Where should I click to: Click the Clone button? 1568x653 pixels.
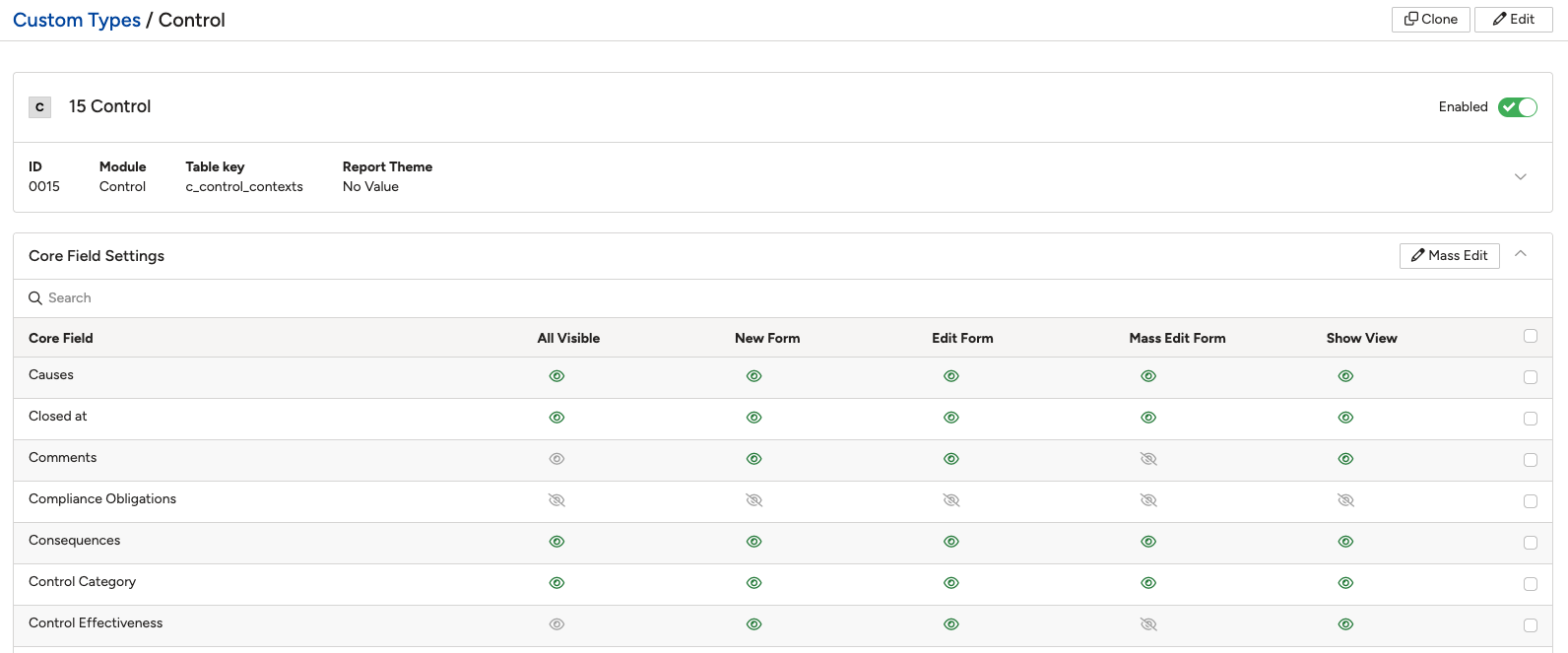point(1431,20)
